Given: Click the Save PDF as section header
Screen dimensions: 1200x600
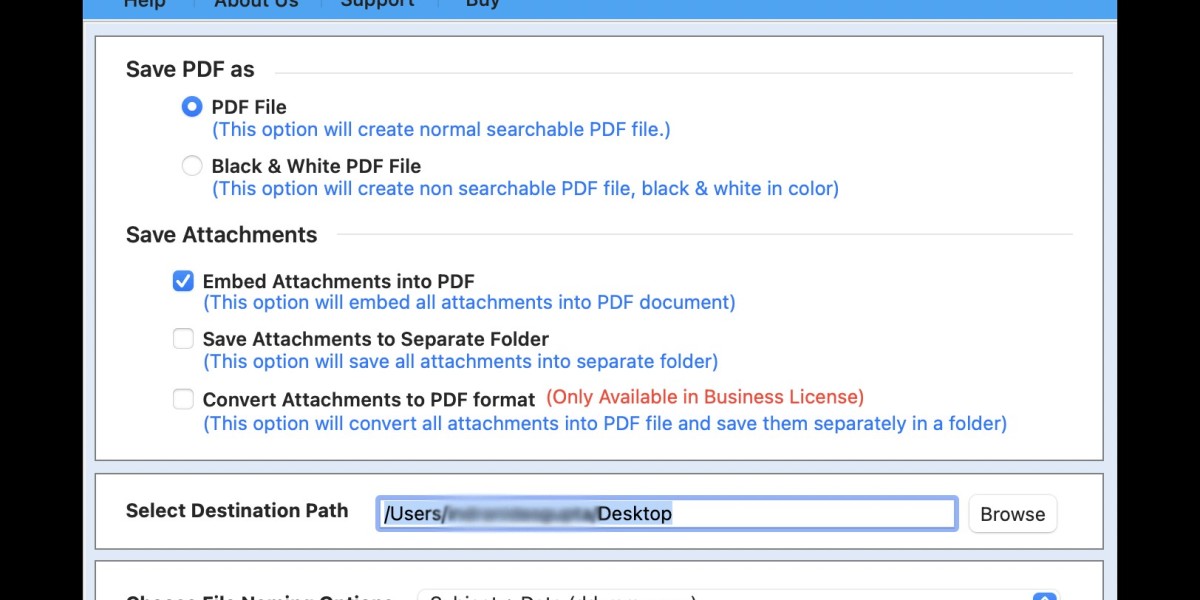Looking at the screenshot, I should 190,69.
